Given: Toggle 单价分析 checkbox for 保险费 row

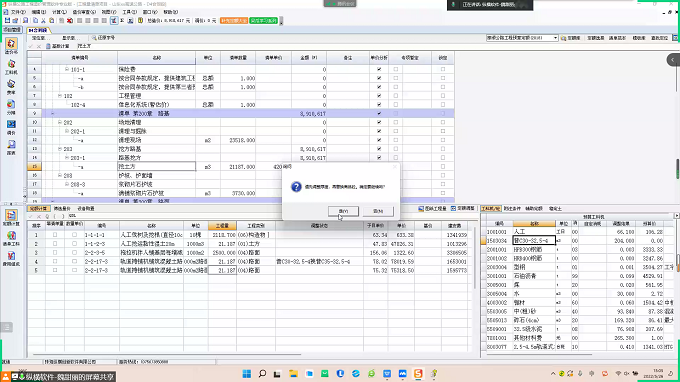Looking at the screenshot, I should [379, 69].
